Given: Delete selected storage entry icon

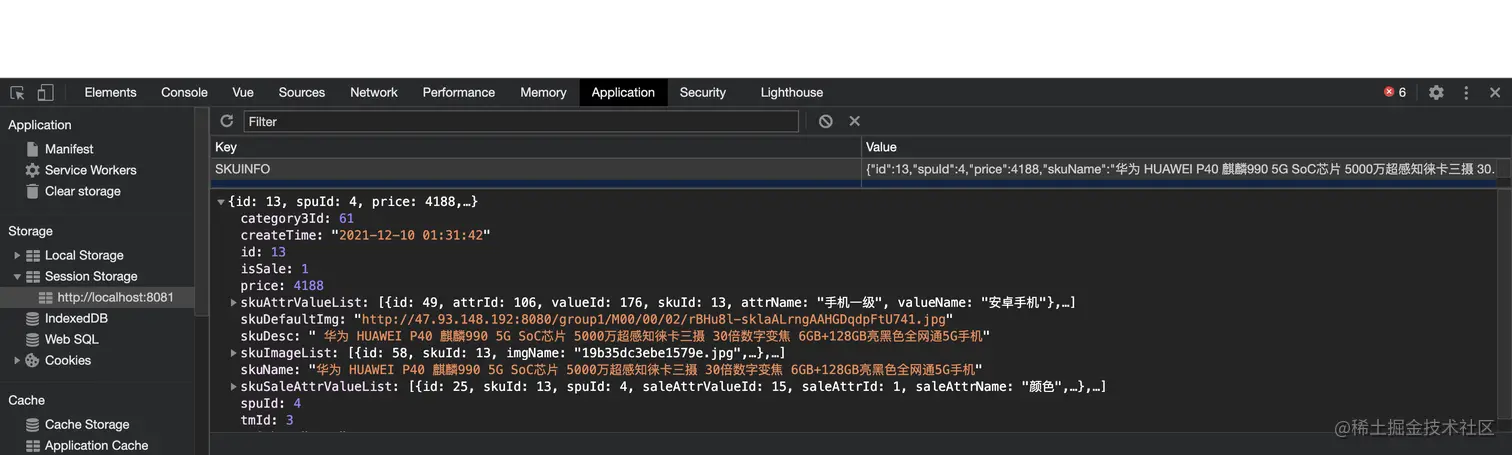Looking at the screenshot, I should click(854, 121).
